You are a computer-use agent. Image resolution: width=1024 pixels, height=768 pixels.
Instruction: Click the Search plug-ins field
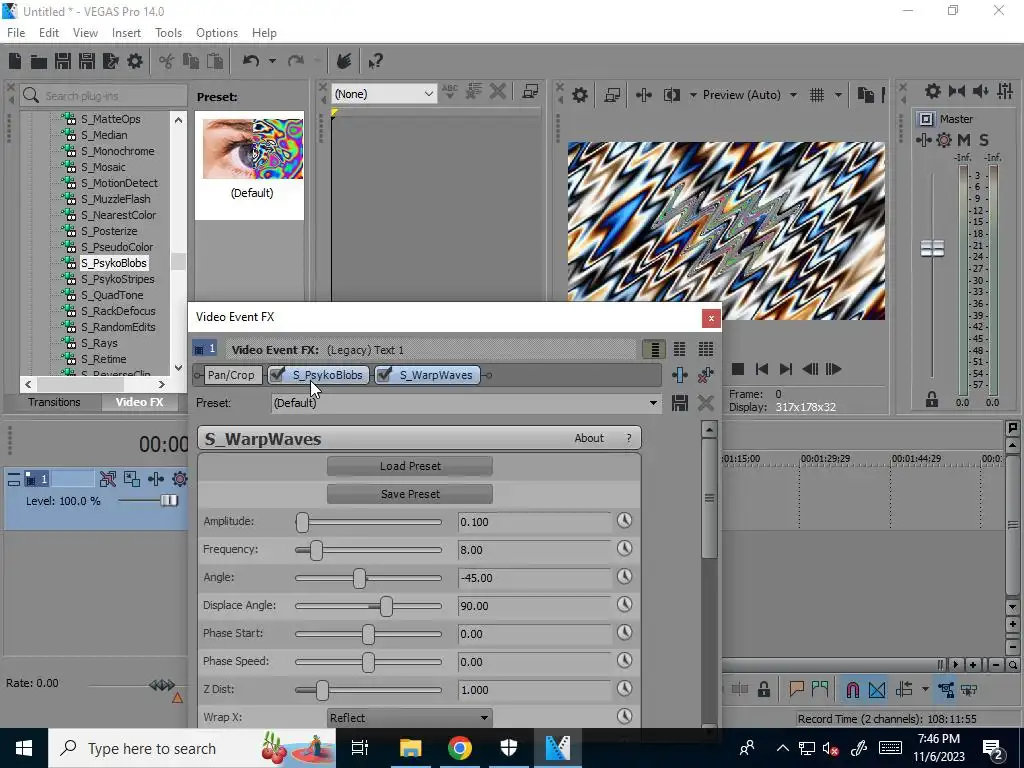[103, 95]
